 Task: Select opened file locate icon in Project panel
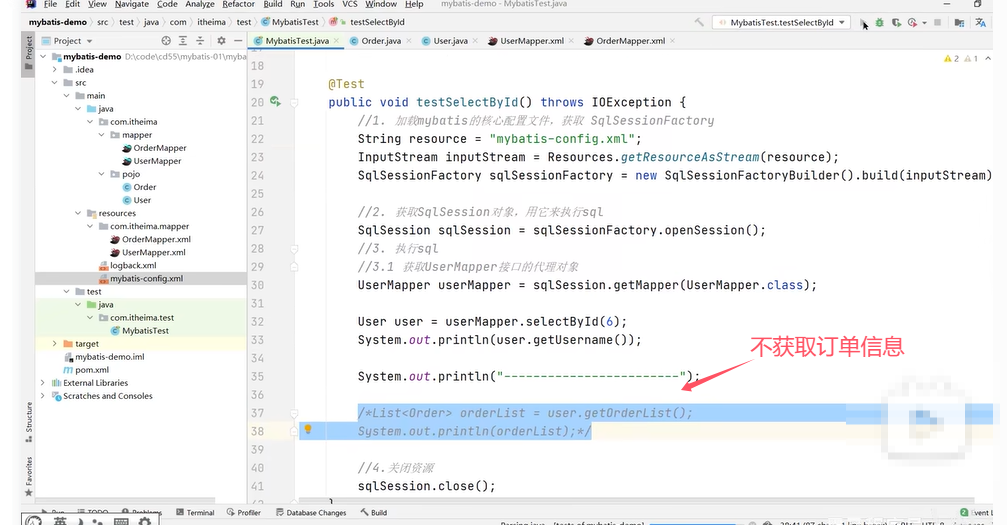point(166,40)
